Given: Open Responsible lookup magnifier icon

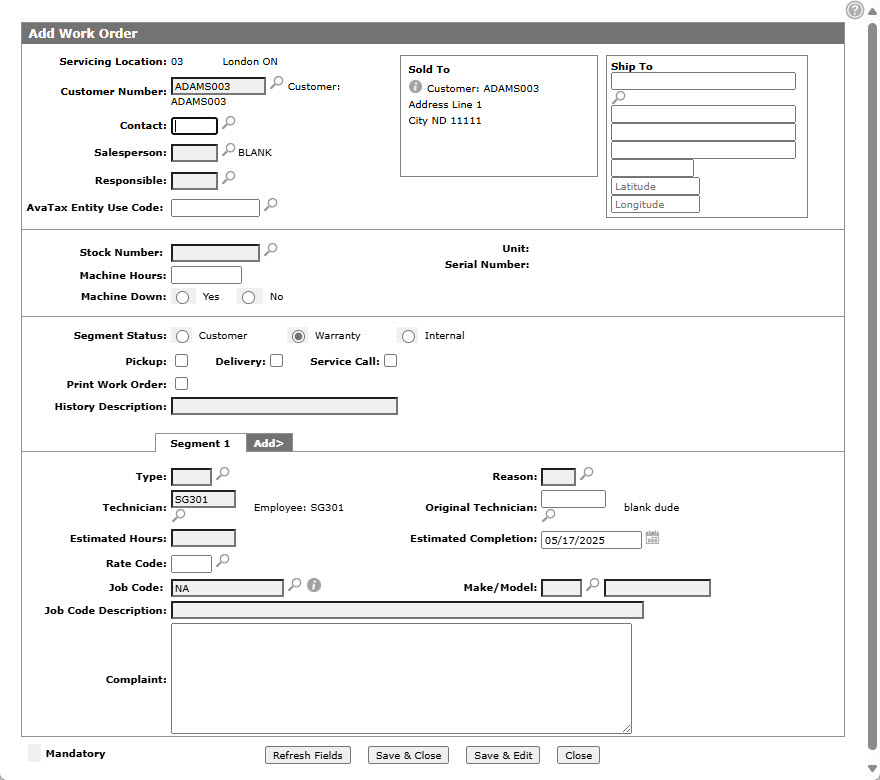Looking at the screenshot, I should click(228, 178).
